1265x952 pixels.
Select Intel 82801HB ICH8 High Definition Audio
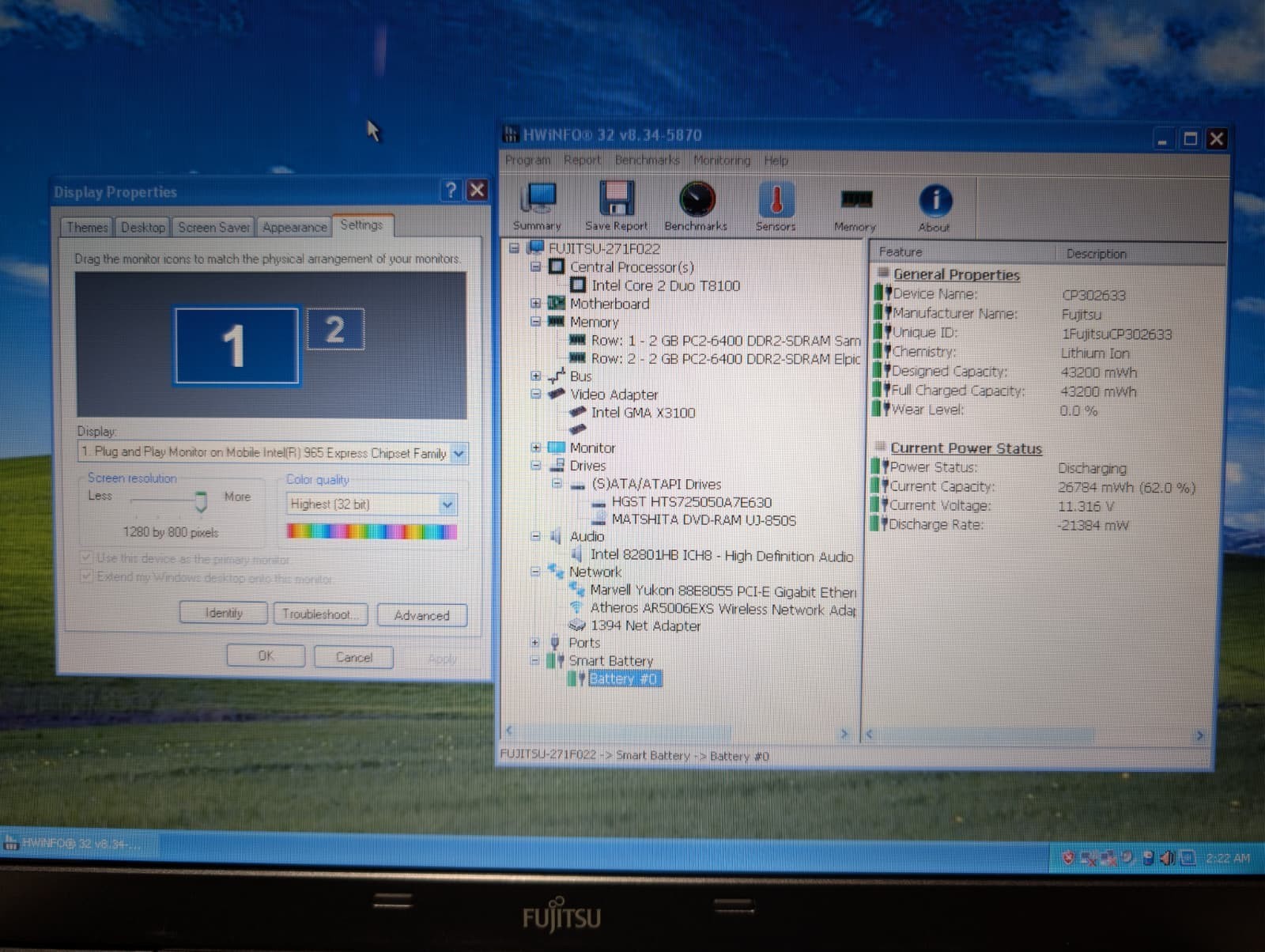point(722,556)
